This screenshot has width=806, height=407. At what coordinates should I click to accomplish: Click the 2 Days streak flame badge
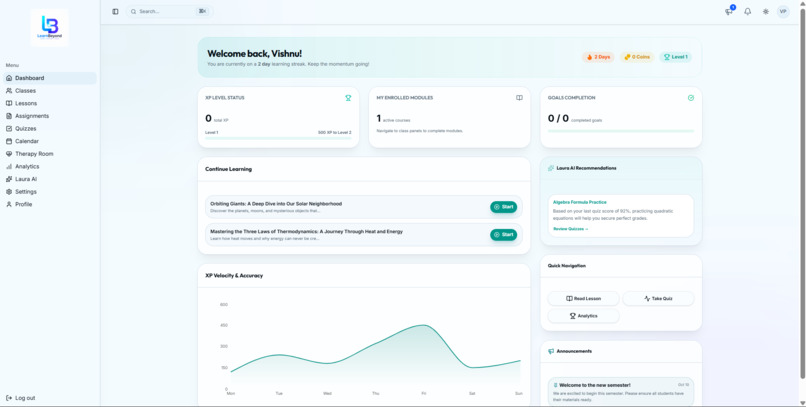[x=598, y=57]
